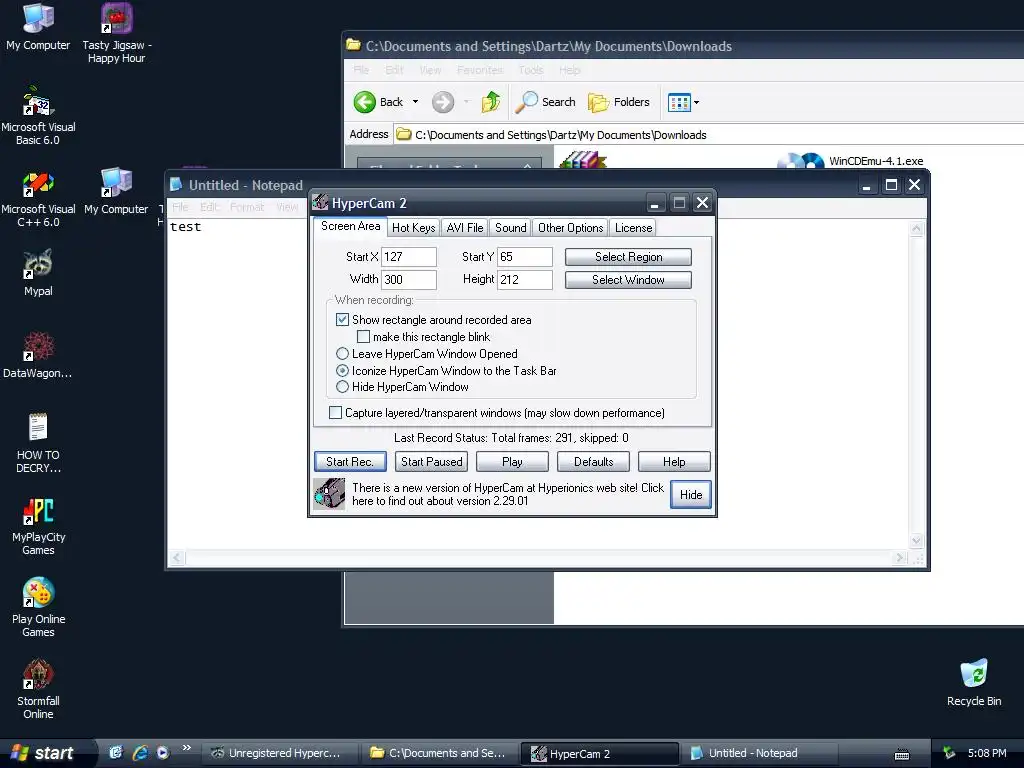Switch to Unregistered Hyperc... taskbar item

pos(280,753)
